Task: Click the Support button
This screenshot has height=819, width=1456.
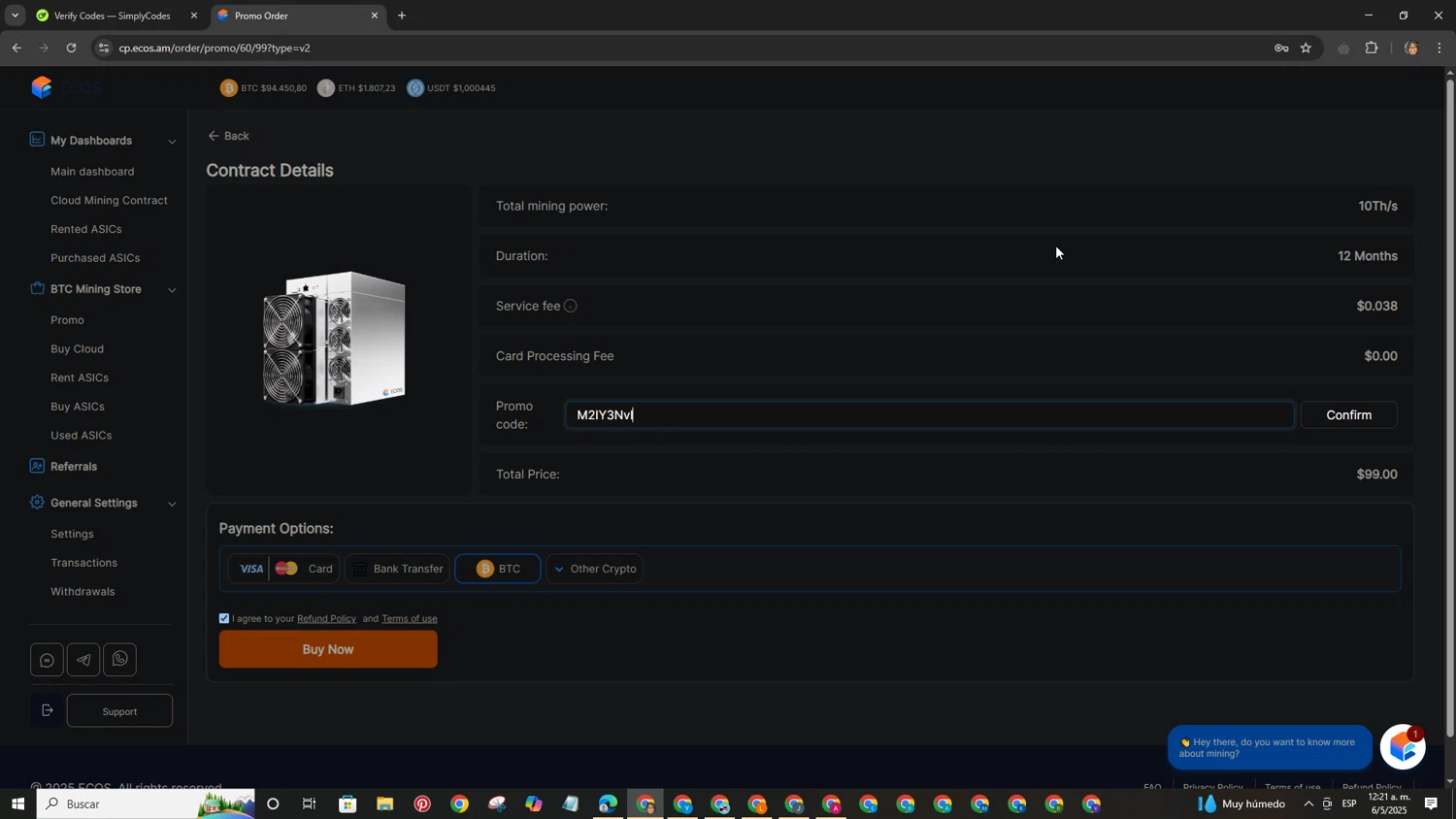Action: click(119, 711)
